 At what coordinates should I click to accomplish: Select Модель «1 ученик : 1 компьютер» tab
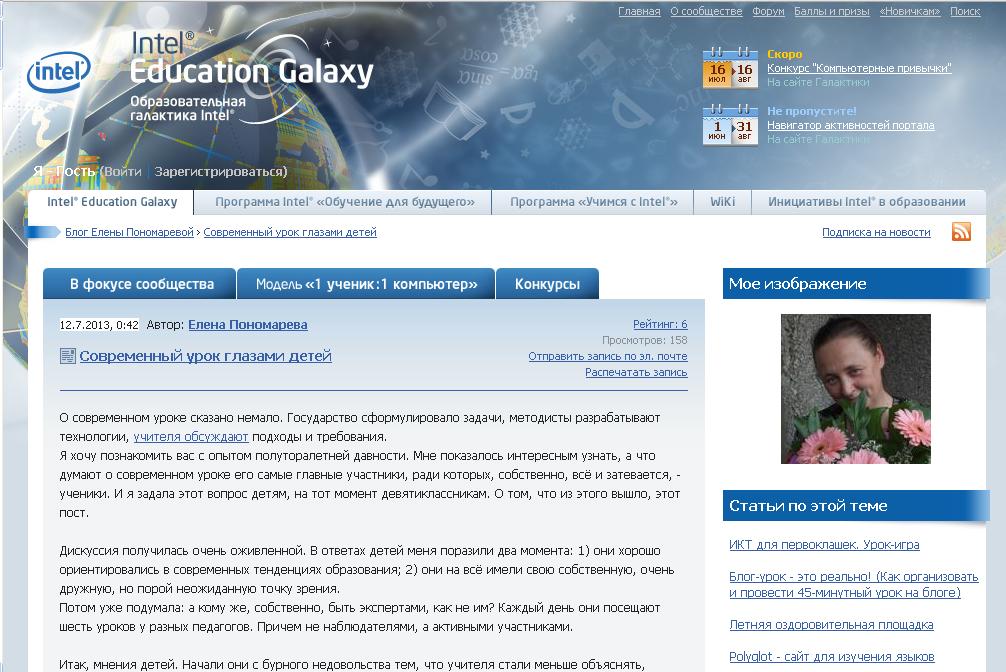(x=366, y=284)
